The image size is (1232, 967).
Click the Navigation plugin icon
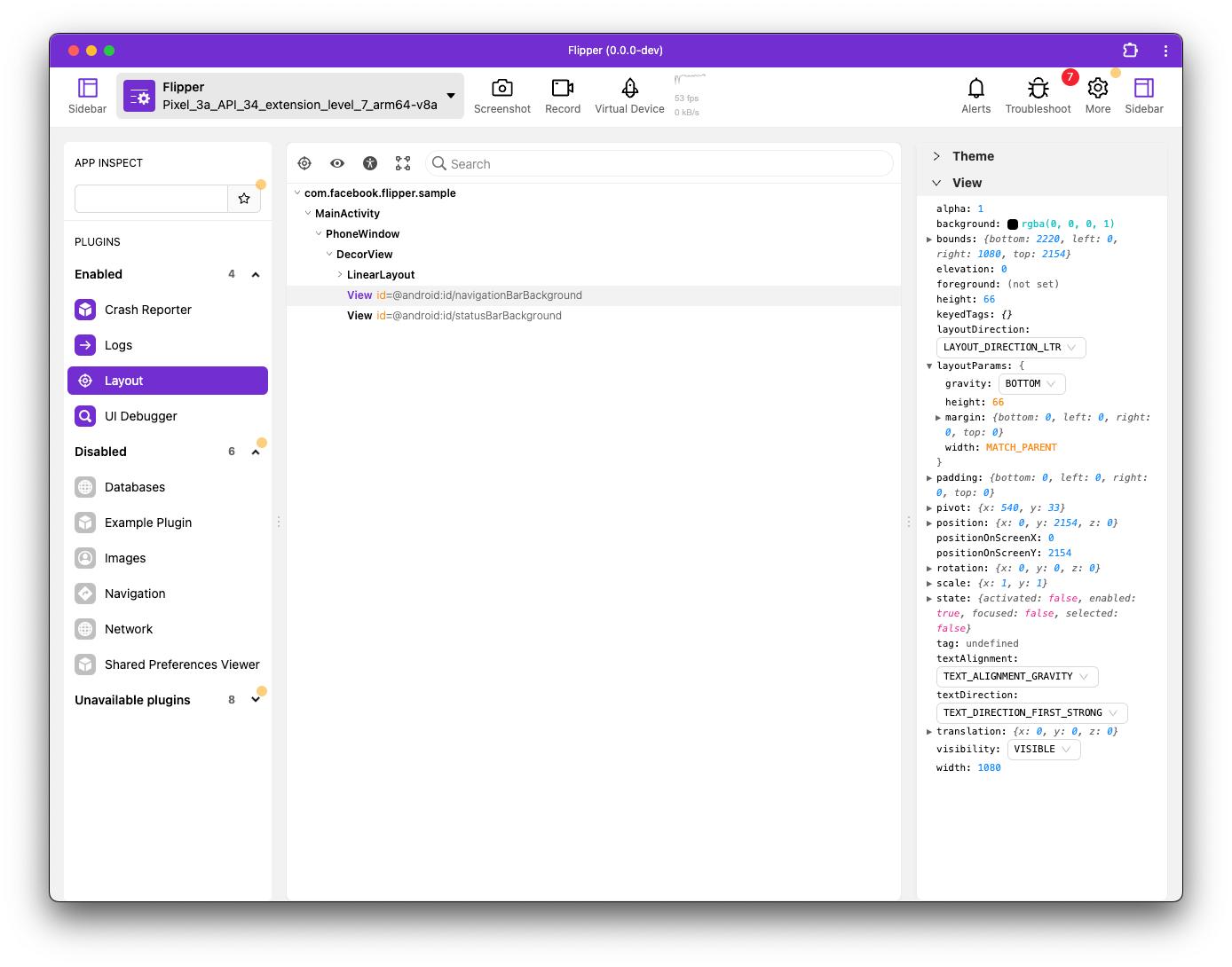pyautogui.click(x=85, y=594)
